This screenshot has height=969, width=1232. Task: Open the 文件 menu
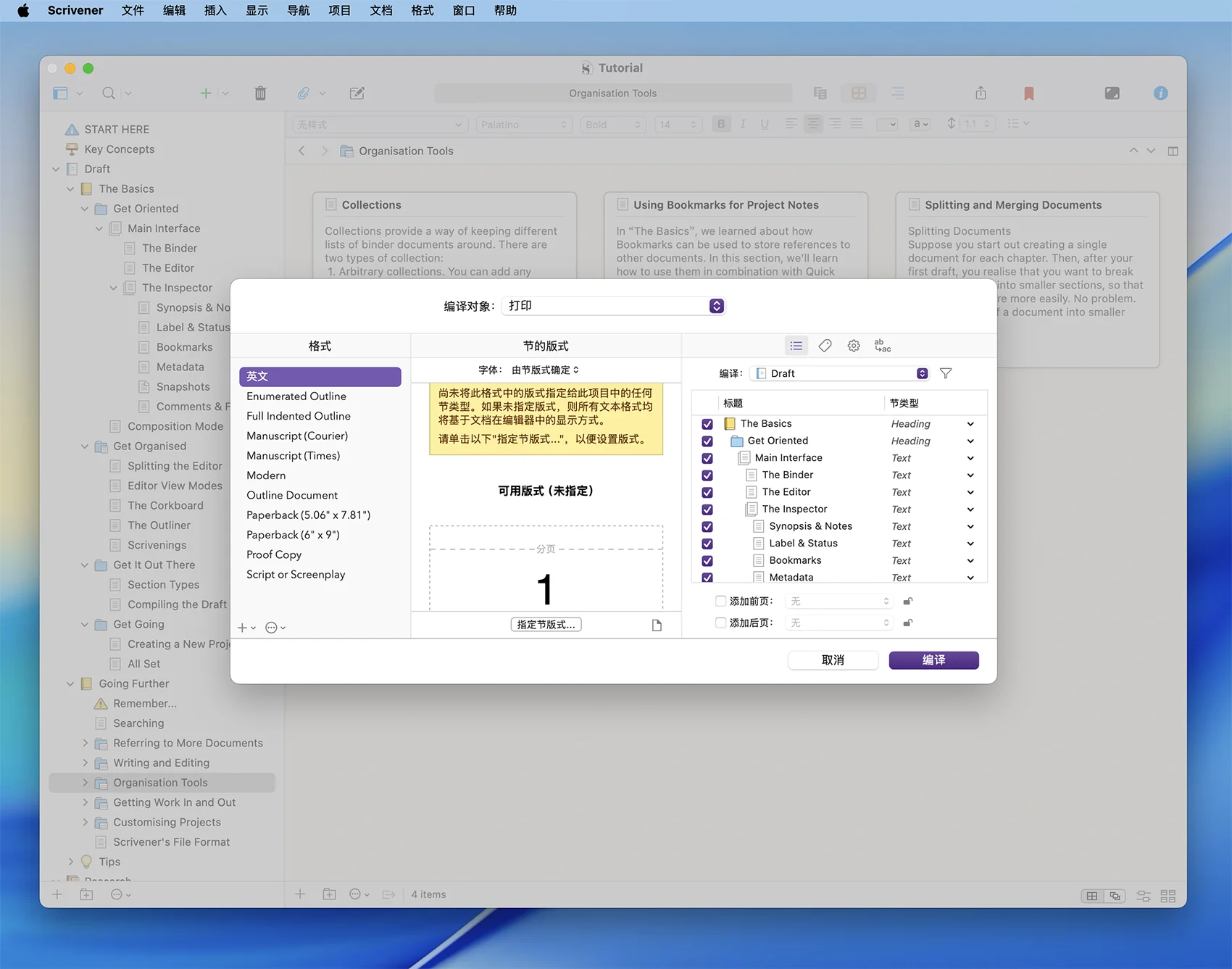133,11
